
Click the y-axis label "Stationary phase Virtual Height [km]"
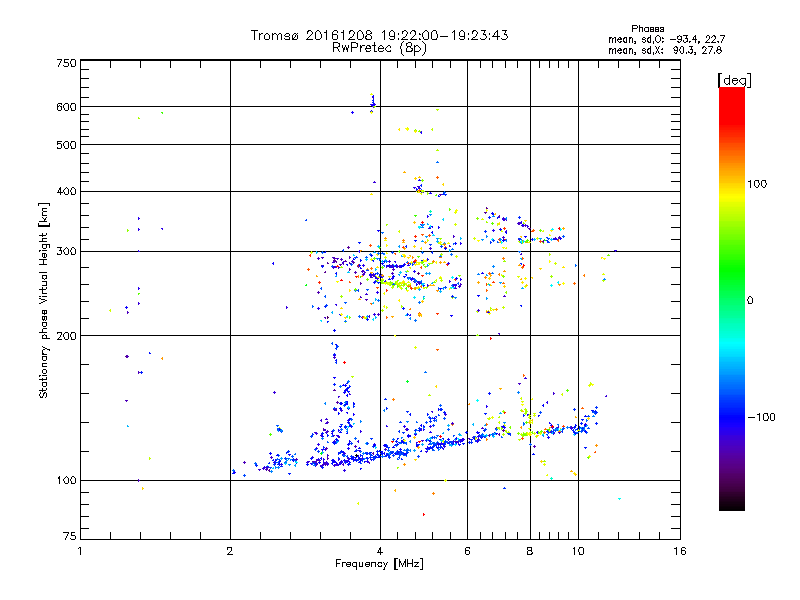(43, 300)
